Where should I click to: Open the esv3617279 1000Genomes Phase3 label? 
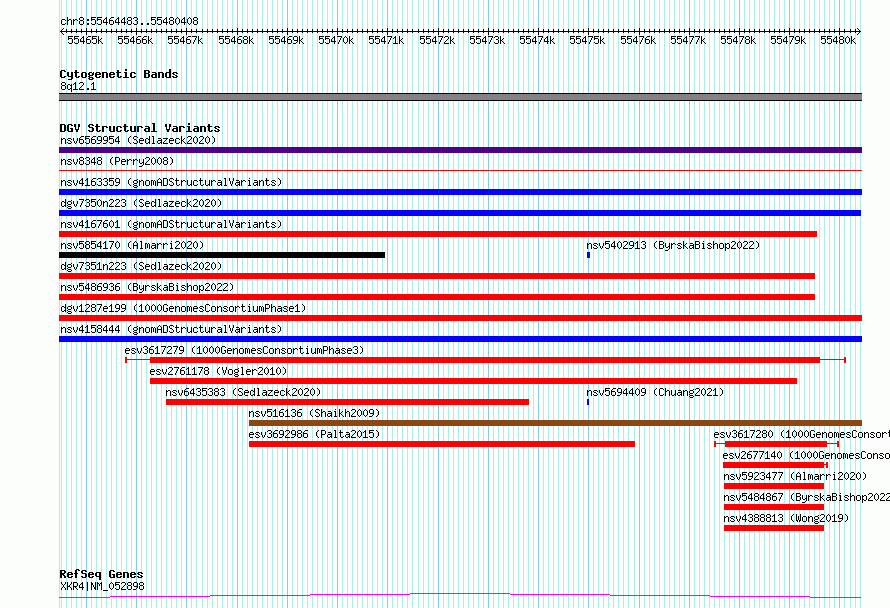point(244,350)
